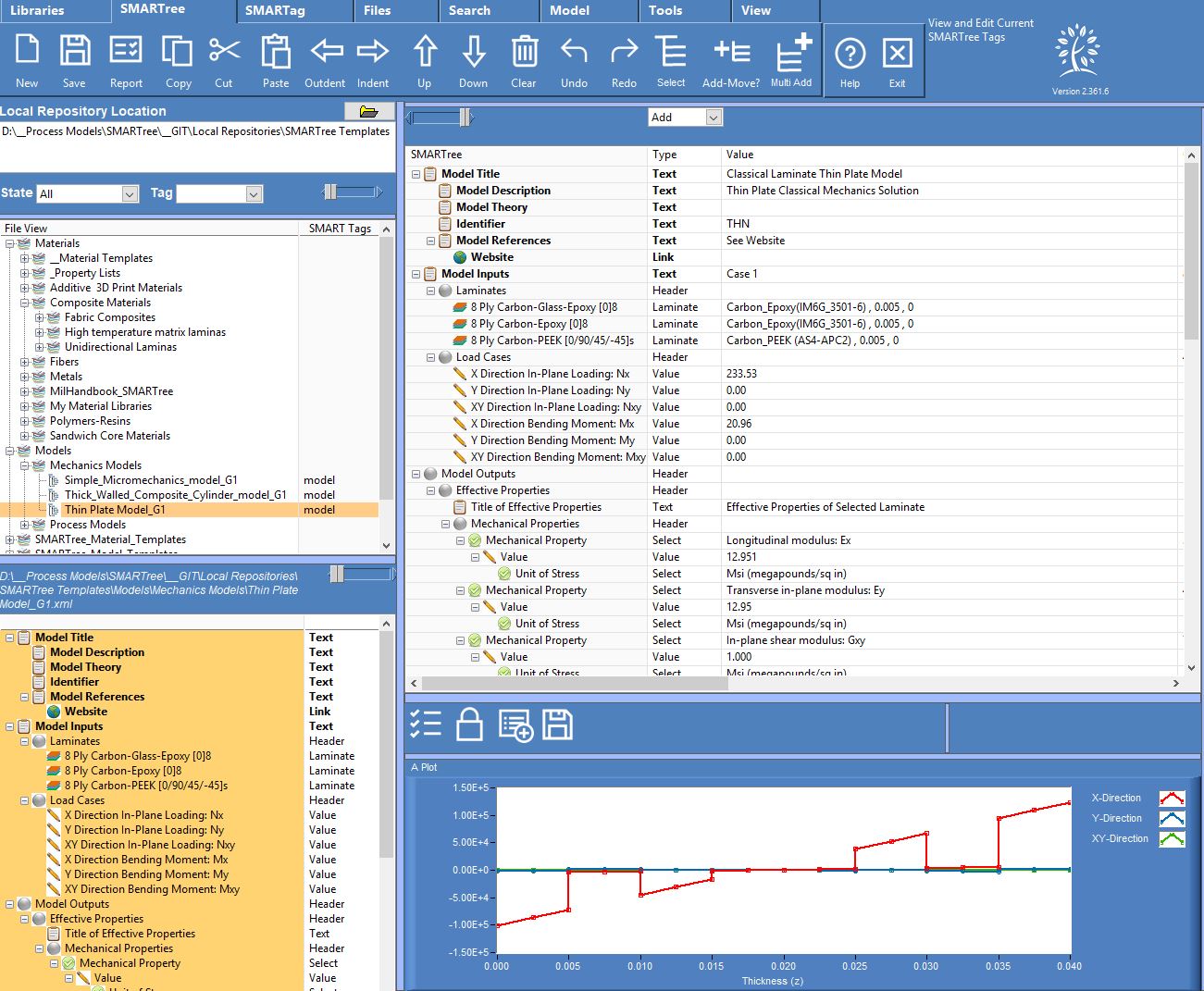Select the Cut scissors icon
1204x991 pixels.
[224, 51]
